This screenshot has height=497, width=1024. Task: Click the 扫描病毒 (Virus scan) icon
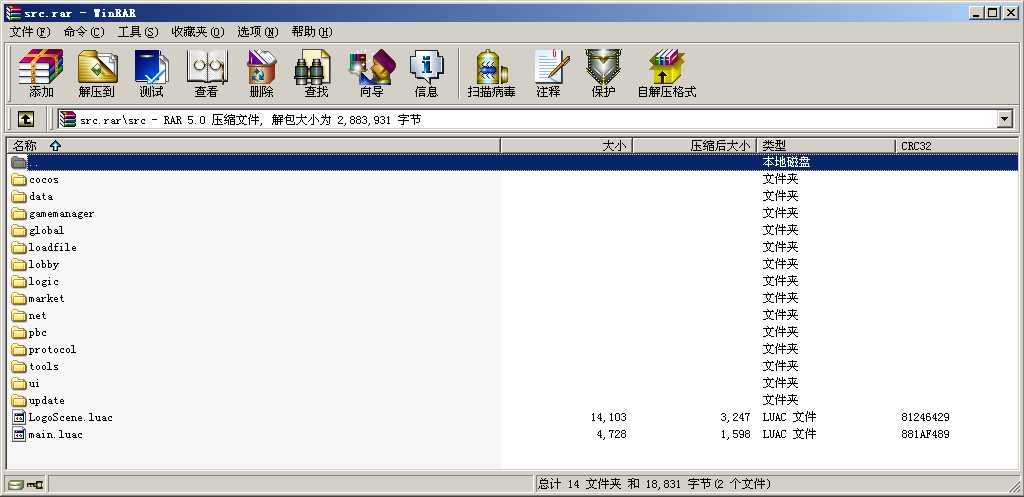click(x=492, y=73)
